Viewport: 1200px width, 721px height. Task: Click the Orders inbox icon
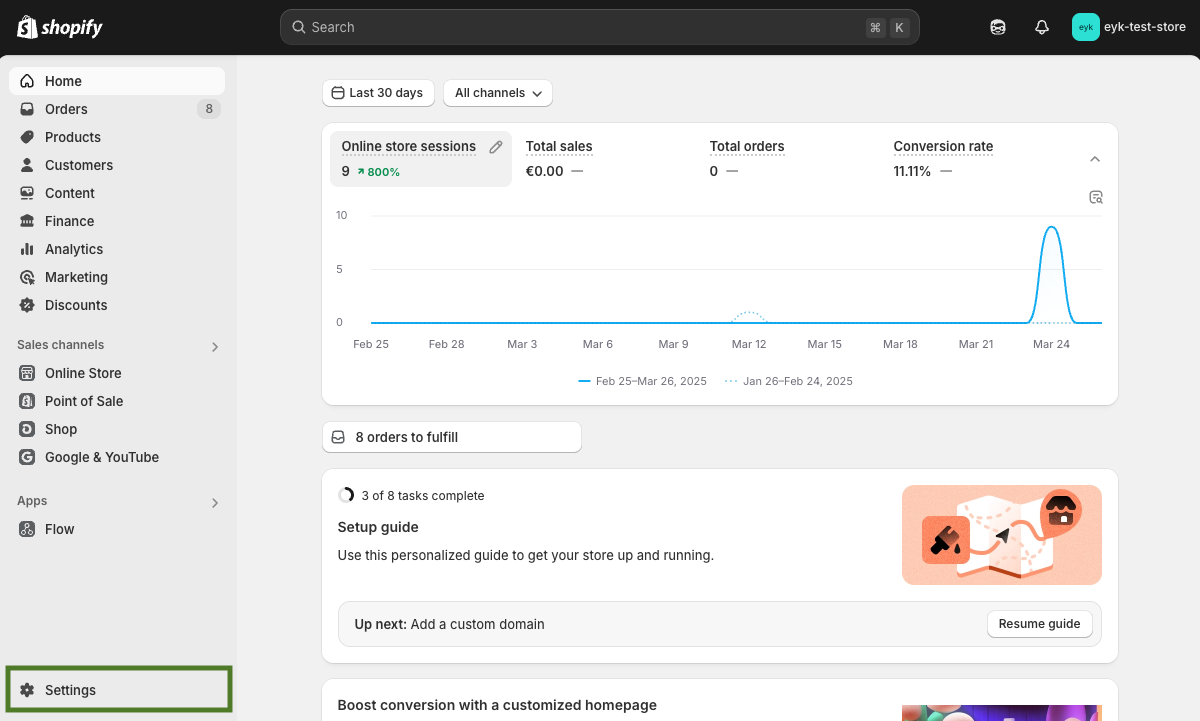(x=27, y=109)
